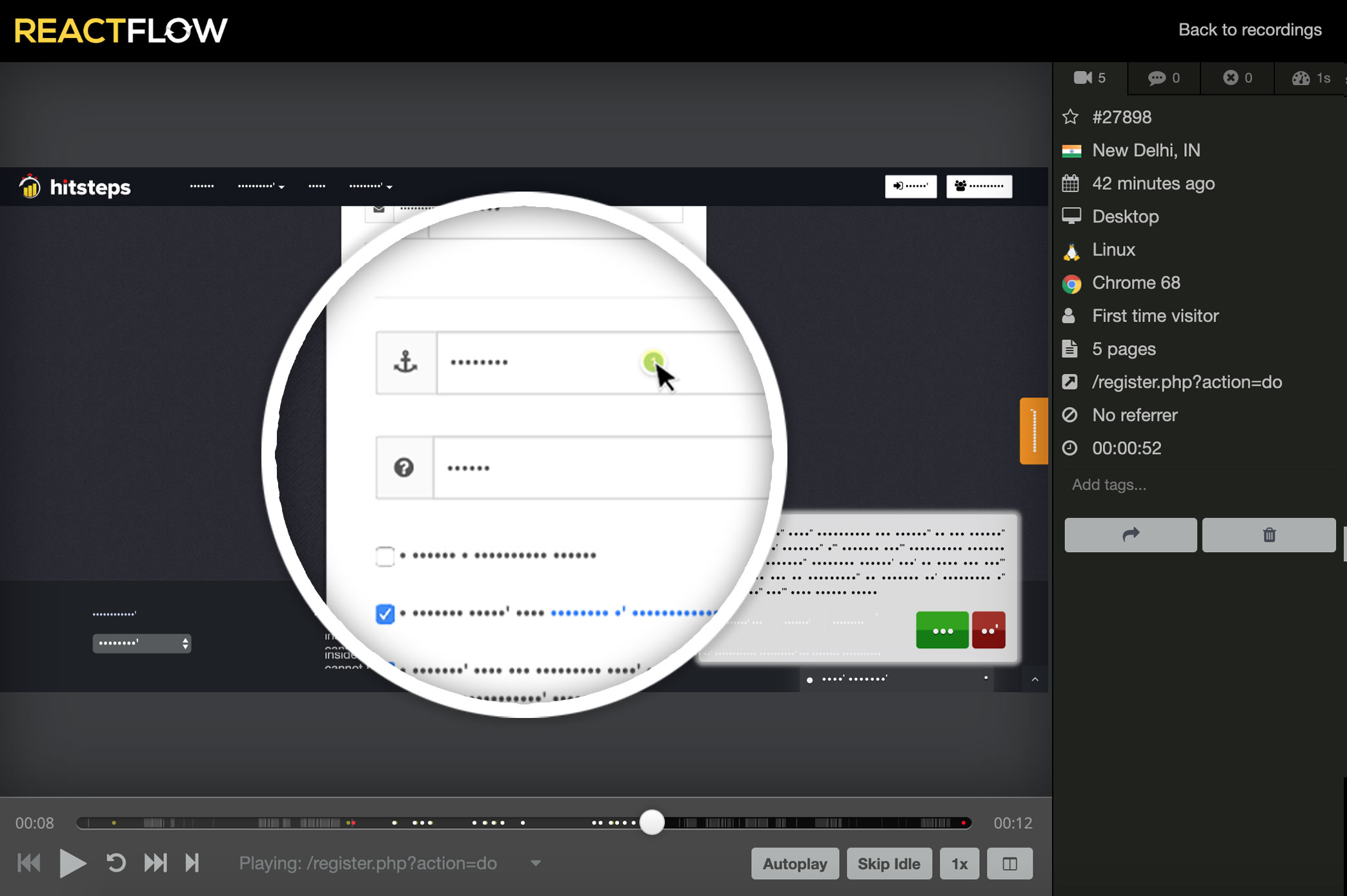Expand the fourth hitsteps nav dropdown
Image resolution: width=1347 pixels, height=896 pixels.
(x=370, y=186)
